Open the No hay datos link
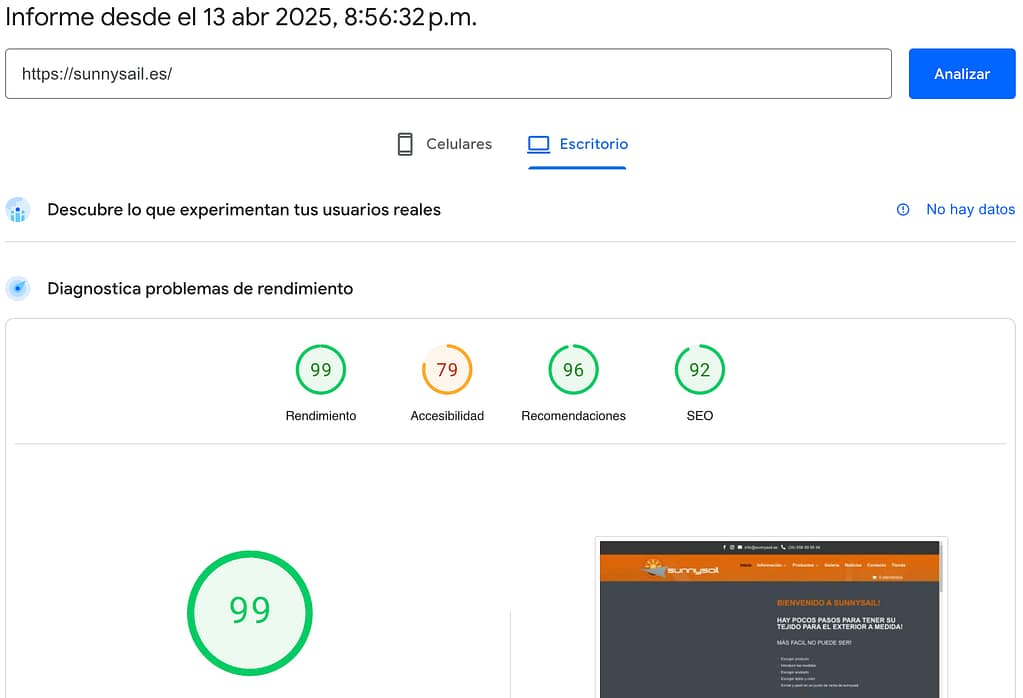Screen dimensions: 1023x698 970,210
